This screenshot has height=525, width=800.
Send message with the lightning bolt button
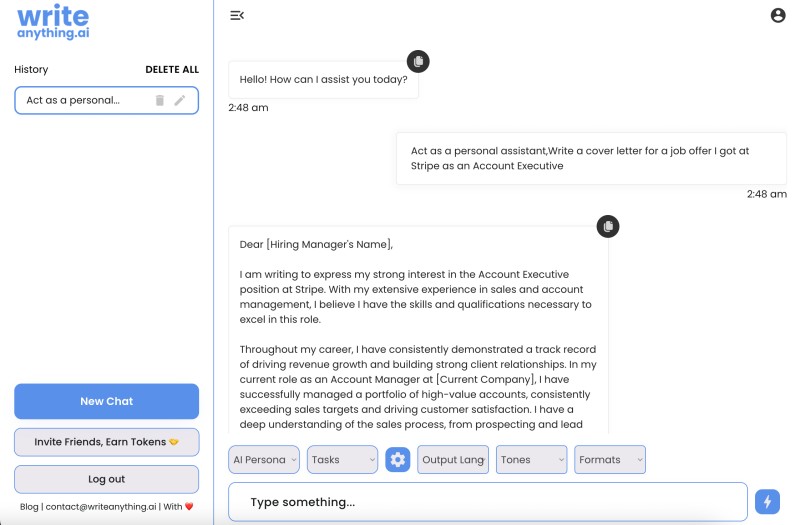pyautogui.click(x=767, y=502)
